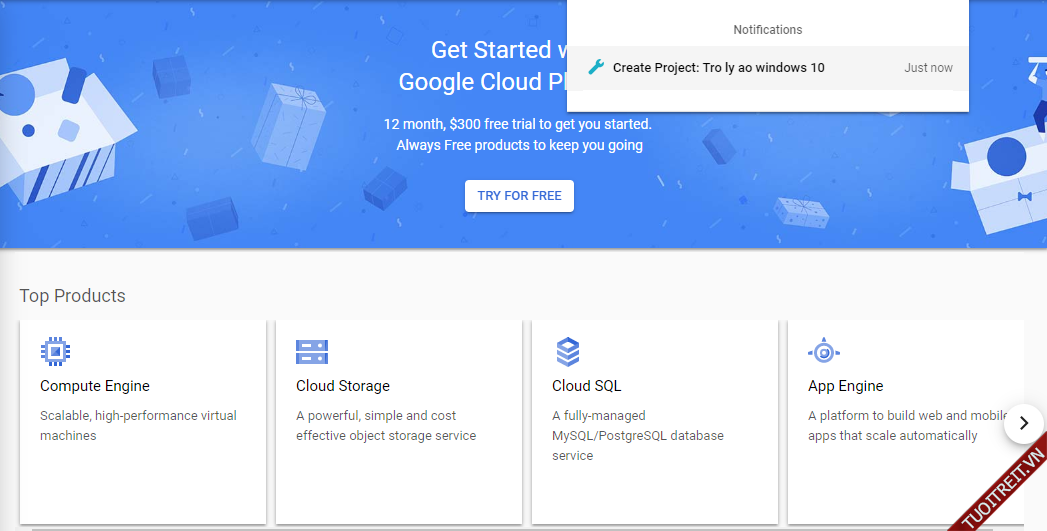Click the Cloud Storage object storage description
Viewport: 1047px width, 531px height.
click(x=386, y=425)
